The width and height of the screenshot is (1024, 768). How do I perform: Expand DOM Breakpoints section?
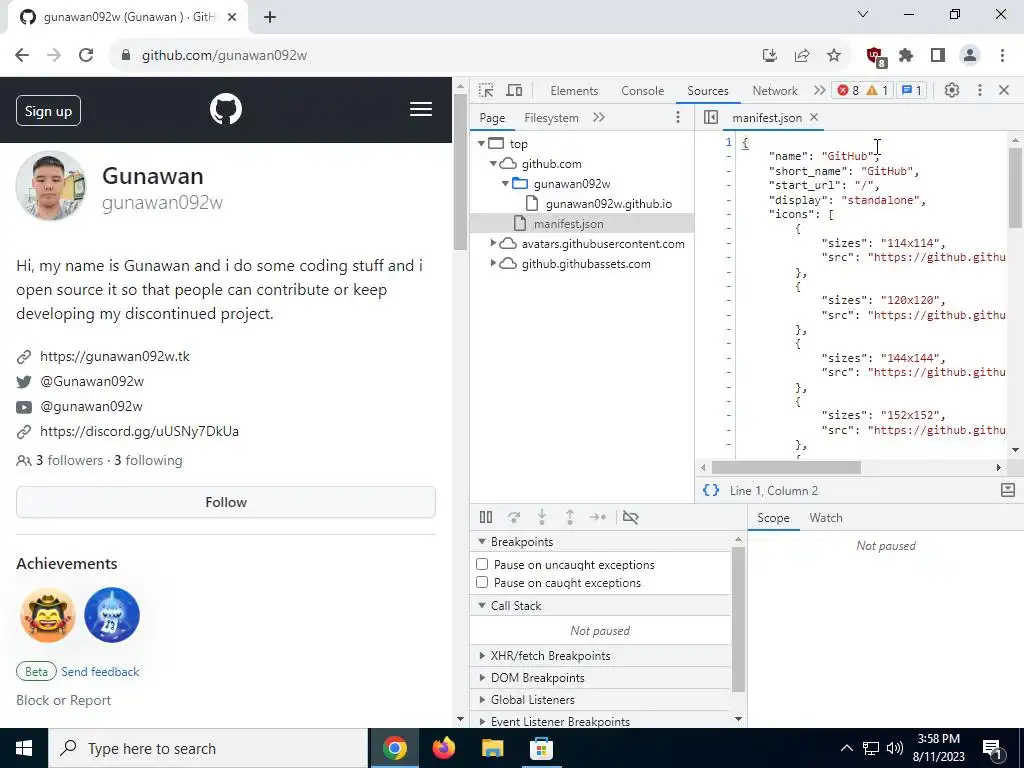(x=482, y=678)
